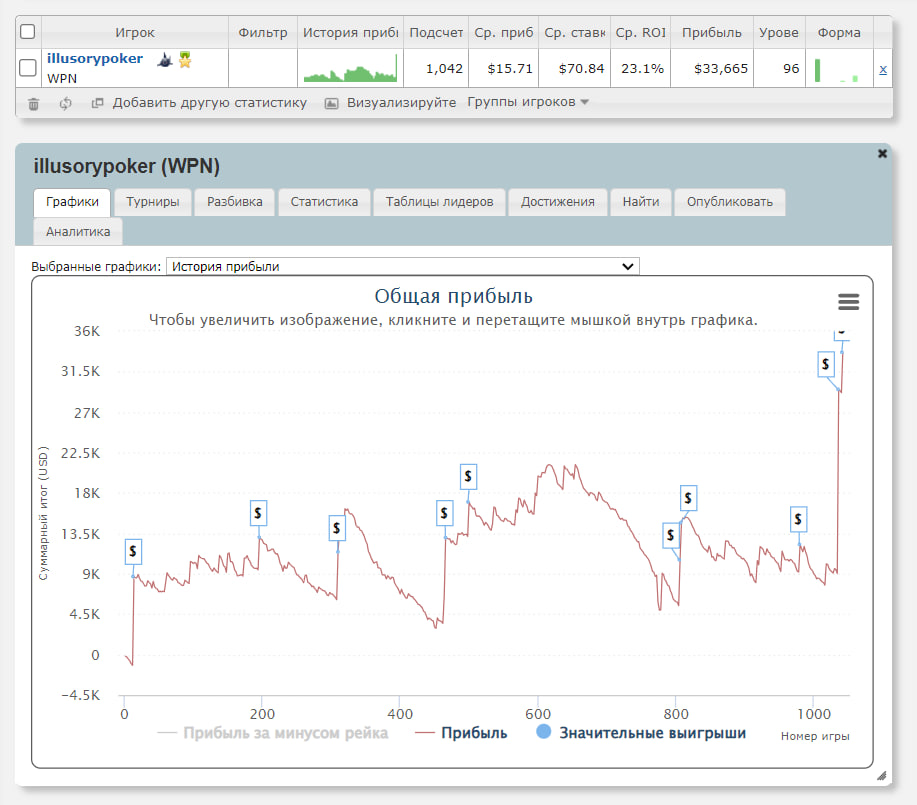
Task: Tick the select-all checkbox in table header
Action: coord(28,32)
